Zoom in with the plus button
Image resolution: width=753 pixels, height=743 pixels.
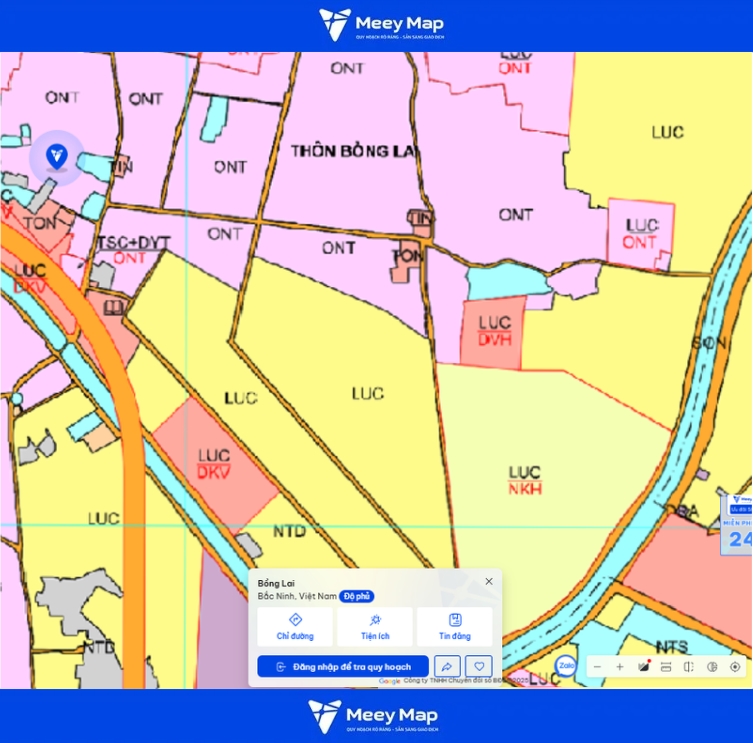pyautogui.click(x=620, y=667)
